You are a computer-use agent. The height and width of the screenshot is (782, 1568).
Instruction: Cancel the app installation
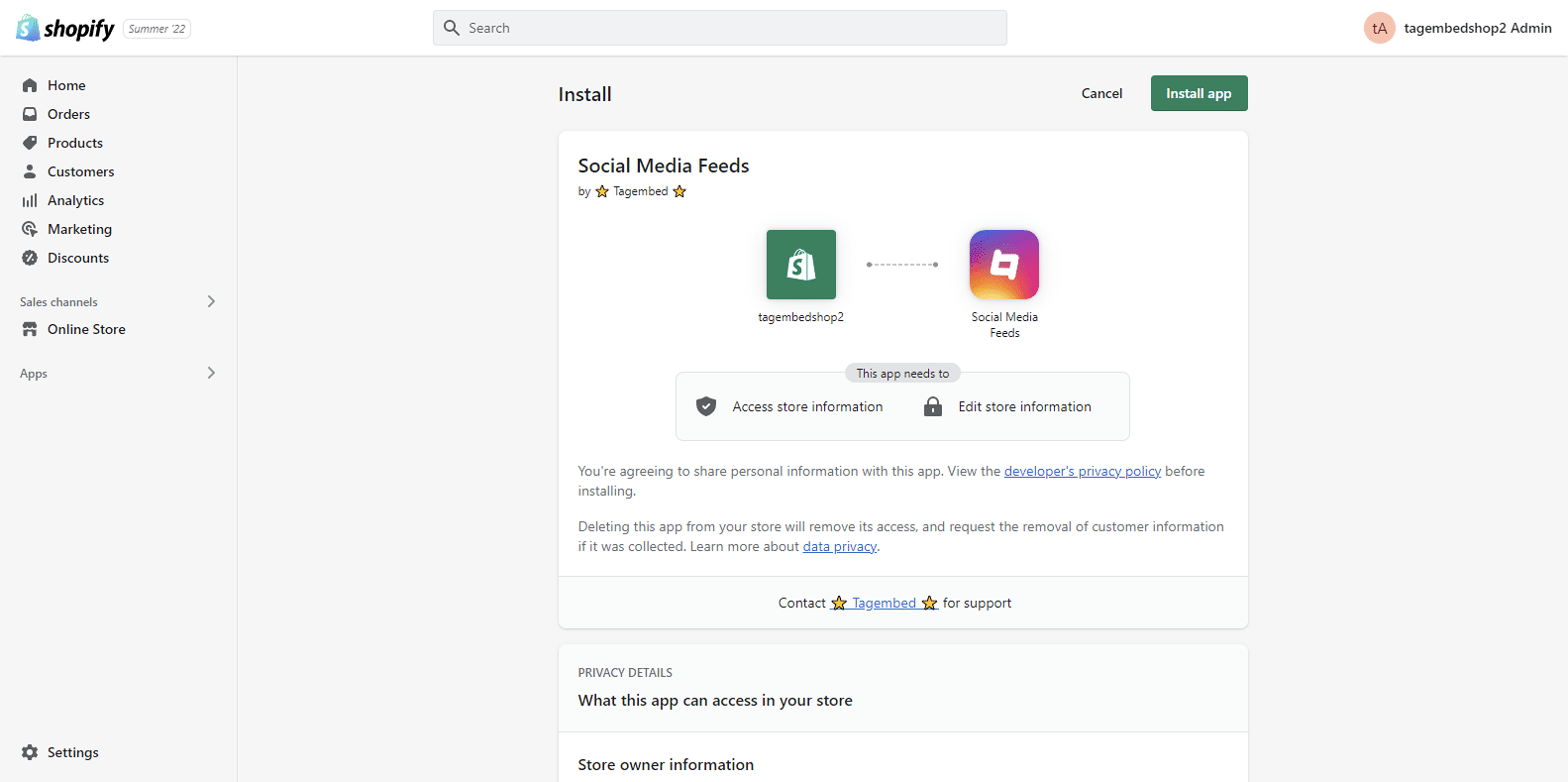point(1101,93)
